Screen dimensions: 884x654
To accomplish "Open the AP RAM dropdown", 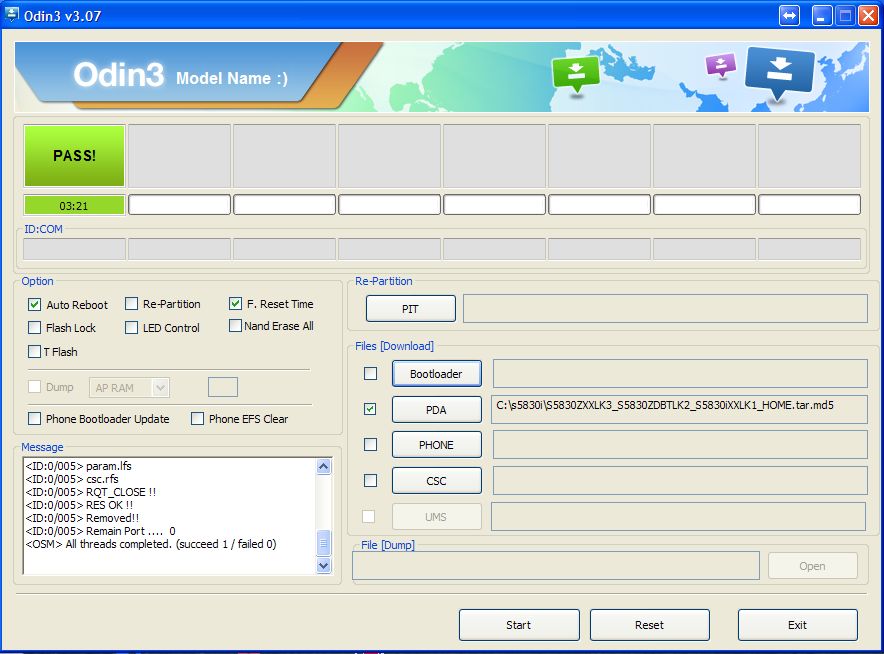I will point(160,387).
